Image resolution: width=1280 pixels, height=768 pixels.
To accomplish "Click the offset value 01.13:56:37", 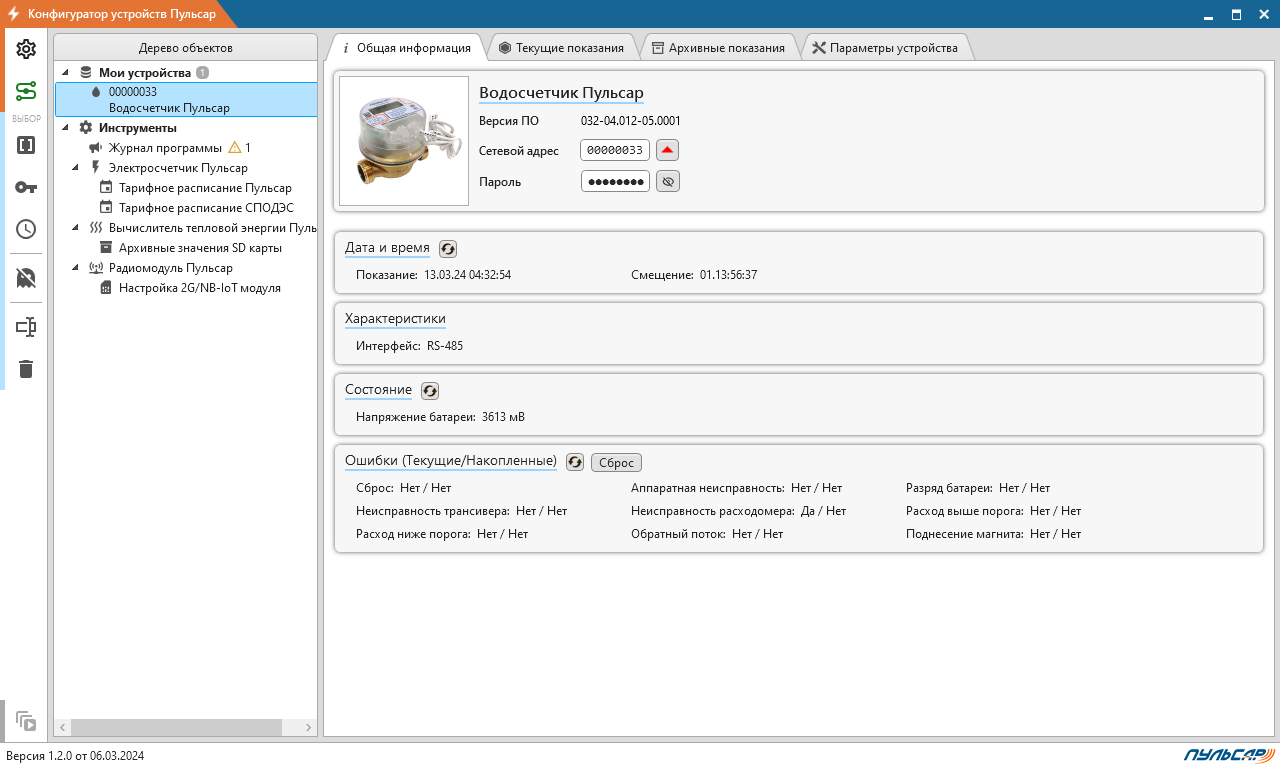I will [x=728, y=274].
